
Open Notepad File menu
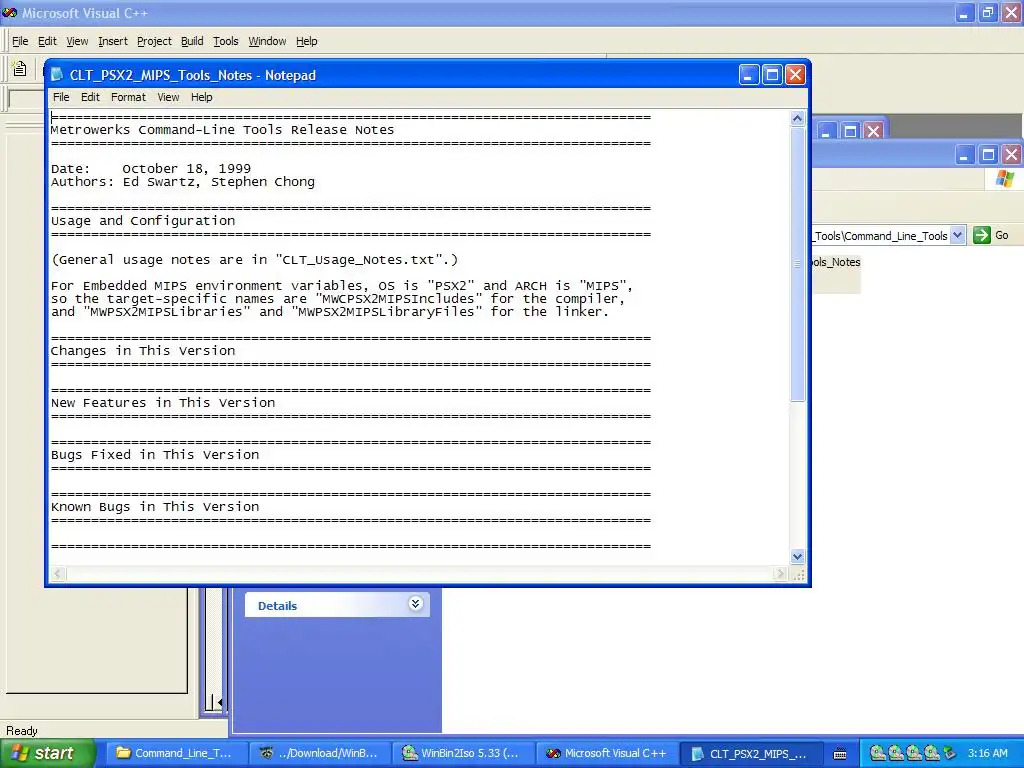61,97
